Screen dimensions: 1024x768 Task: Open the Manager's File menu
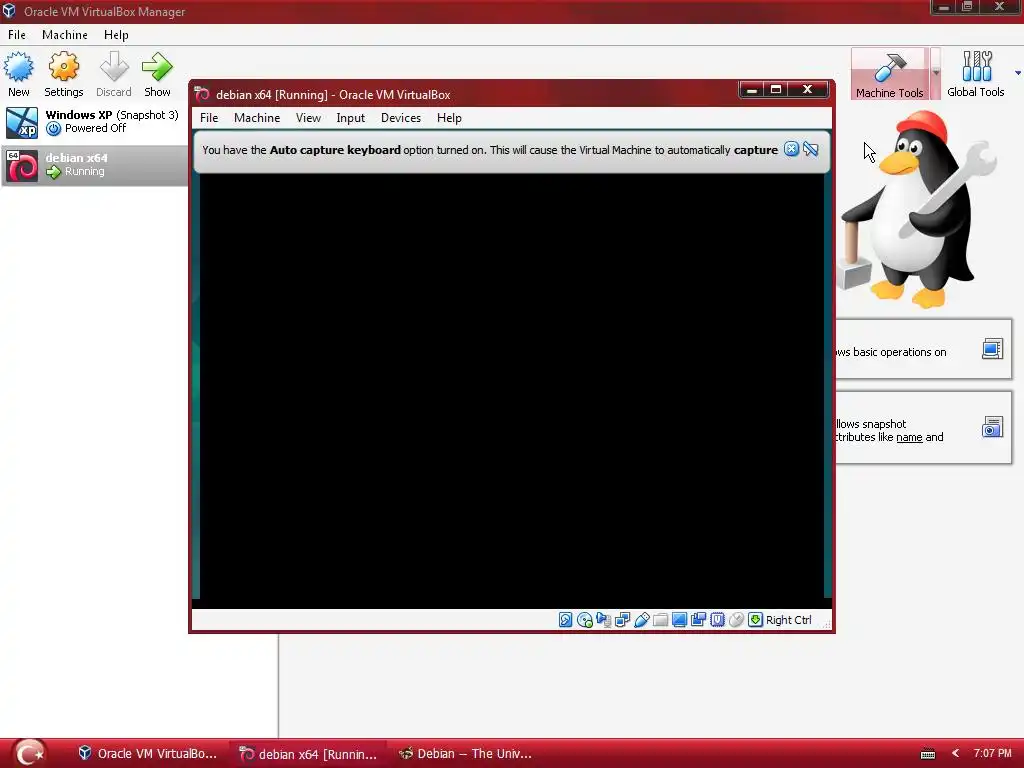coord(17,35)
